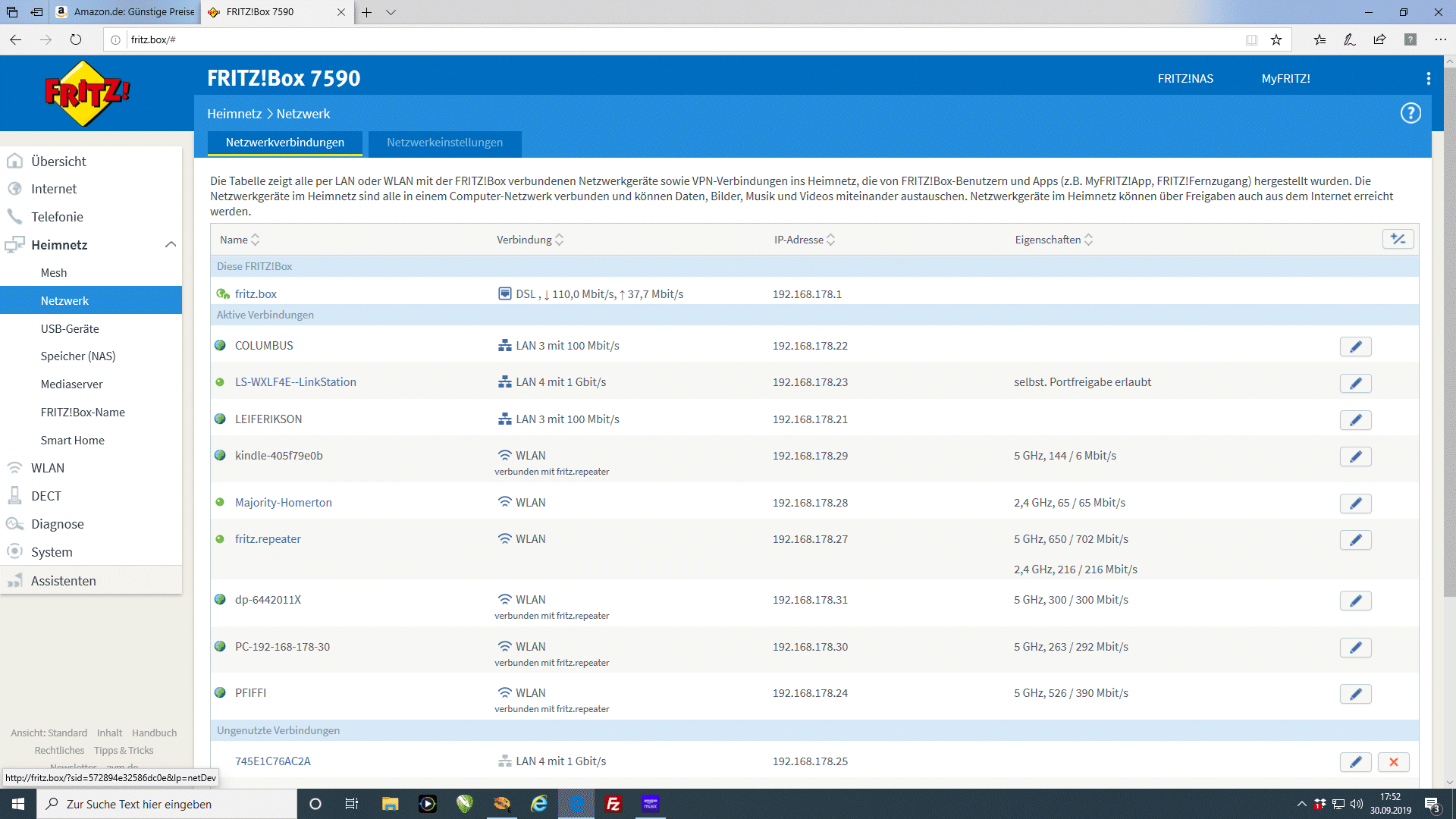Image resolution: width=1456 pixels, height=819 pixels.
Task: Sort table by Eigenschaften column
Action: [1054, 240]
